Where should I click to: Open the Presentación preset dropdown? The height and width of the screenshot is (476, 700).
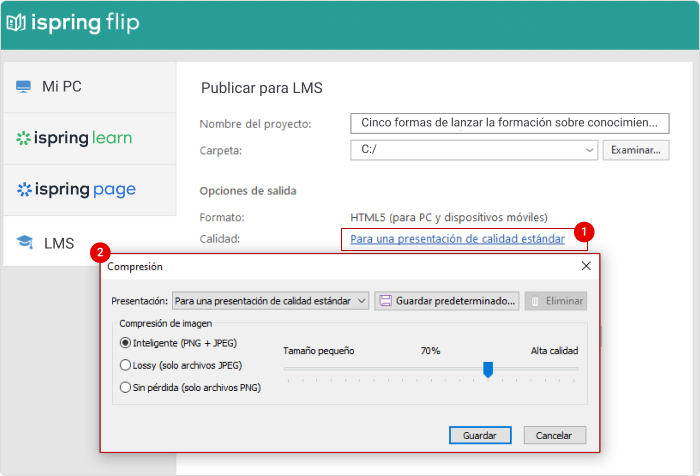click(271, 301)
